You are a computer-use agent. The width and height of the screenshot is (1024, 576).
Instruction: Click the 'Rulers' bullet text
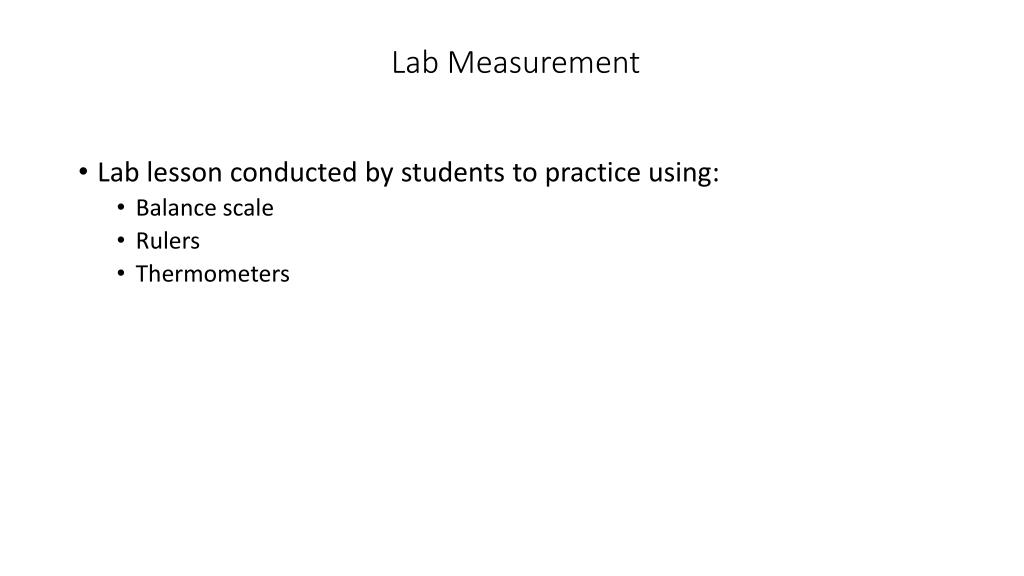[x=168, y=241]
